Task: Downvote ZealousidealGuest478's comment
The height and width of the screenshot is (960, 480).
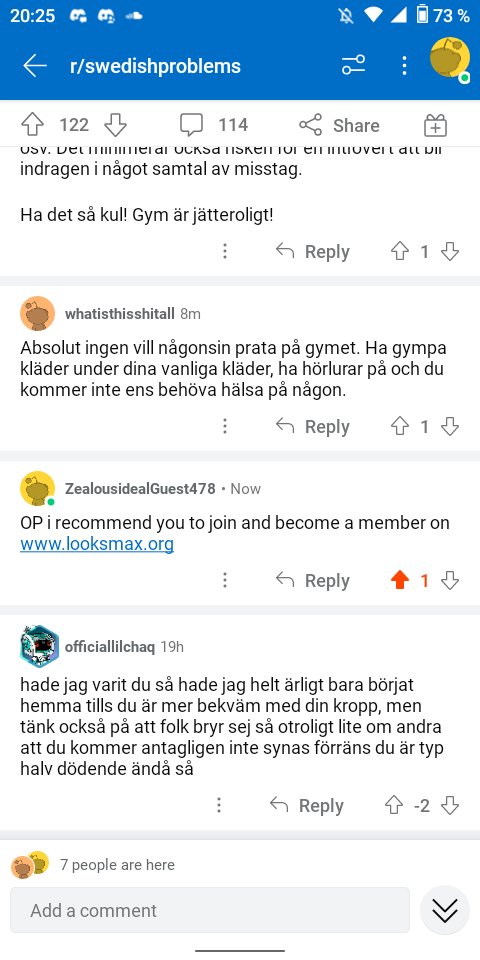Action: coord(450,580)
